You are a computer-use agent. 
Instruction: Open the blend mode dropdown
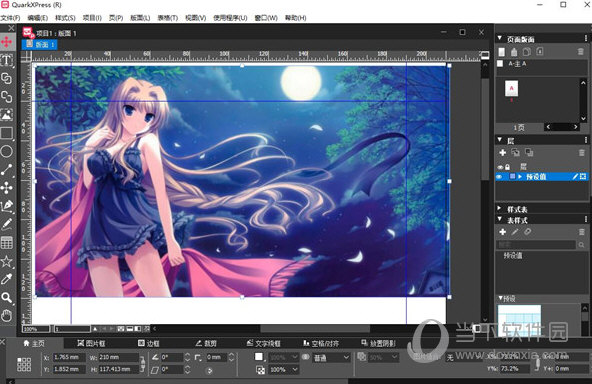[331, 357]
